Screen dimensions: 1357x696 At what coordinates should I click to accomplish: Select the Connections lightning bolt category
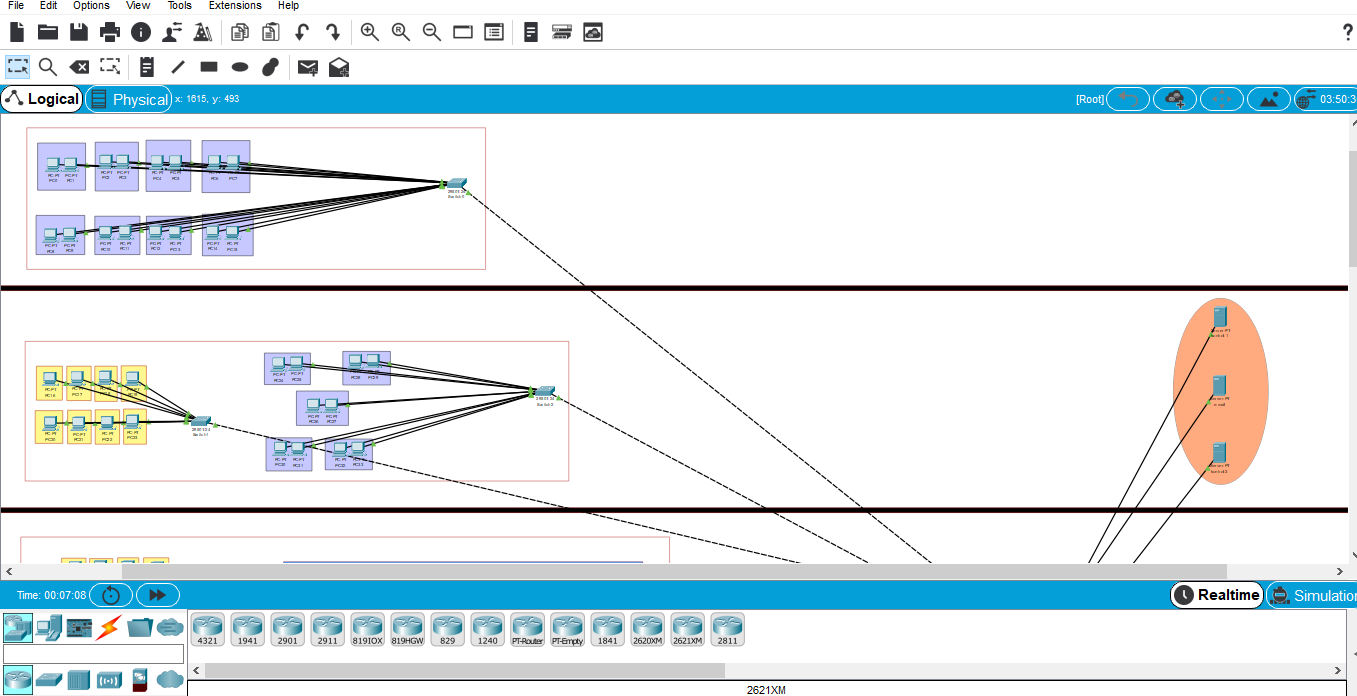[x=108, y=627]
